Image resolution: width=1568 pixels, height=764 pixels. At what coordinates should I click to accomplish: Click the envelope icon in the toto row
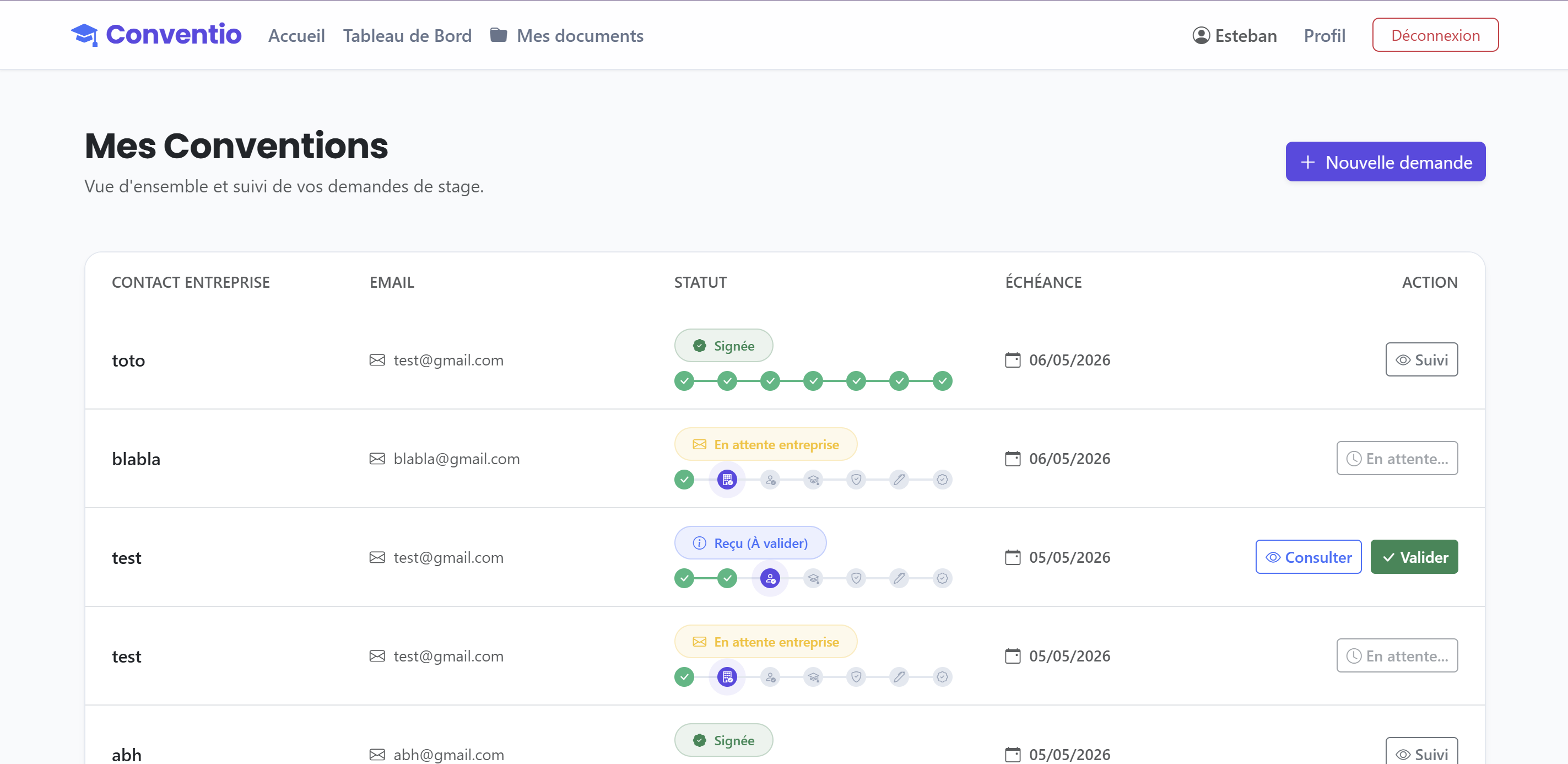(x=377, y=360)
